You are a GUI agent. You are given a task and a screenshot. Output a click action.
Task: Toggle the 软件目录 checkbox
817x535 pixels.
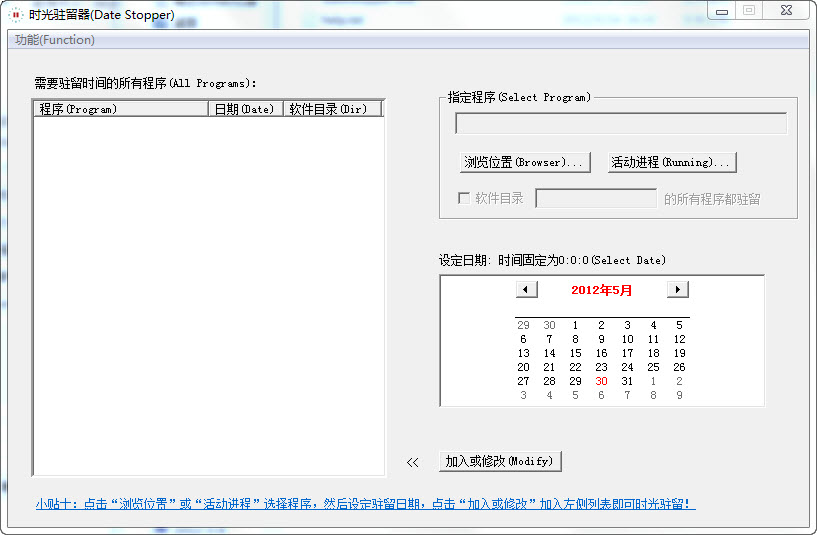point(464,198)
